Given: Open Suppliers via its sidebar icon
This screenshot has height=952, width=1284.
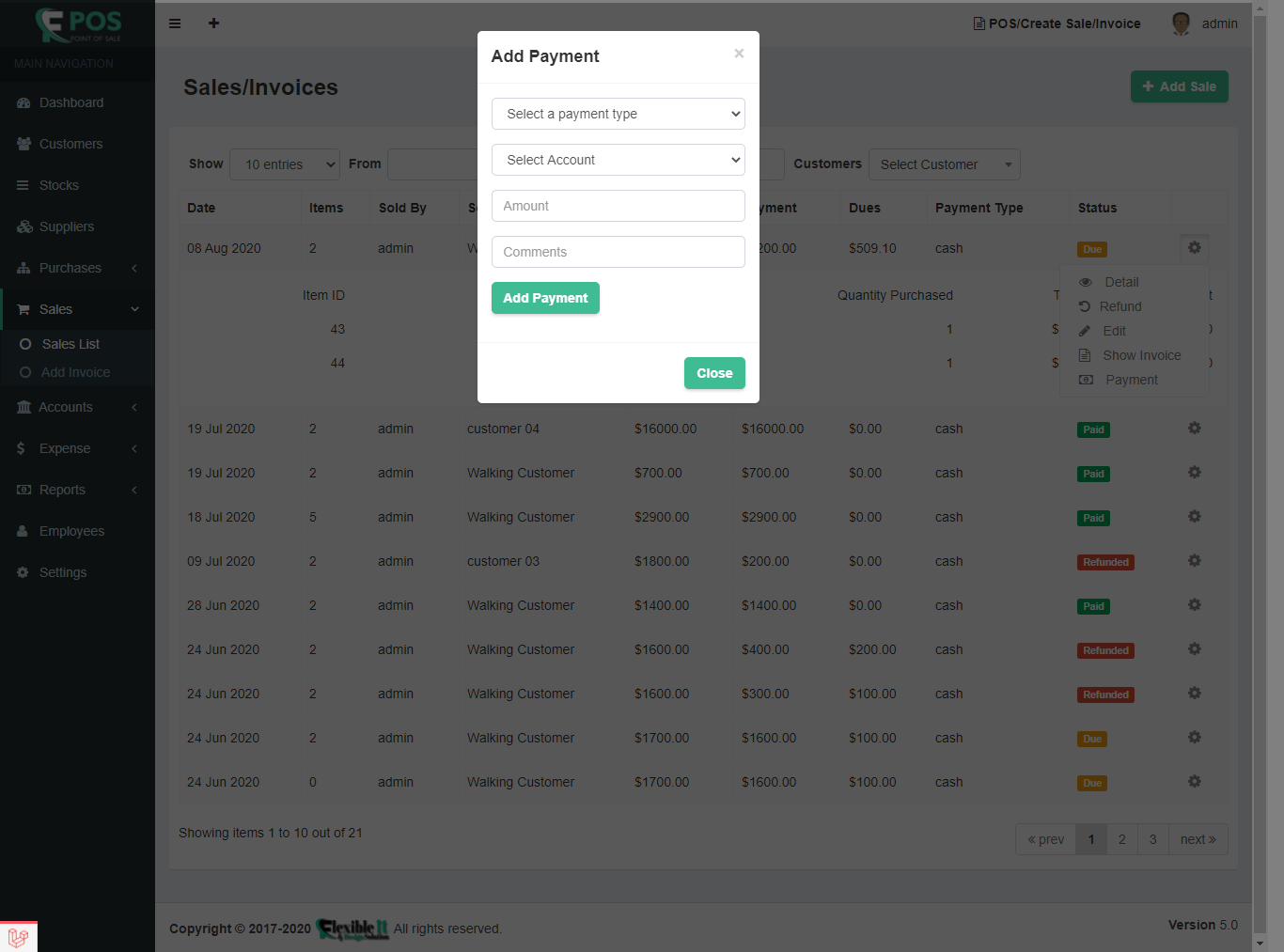Looking at the screenshot, I should (23, 226).
